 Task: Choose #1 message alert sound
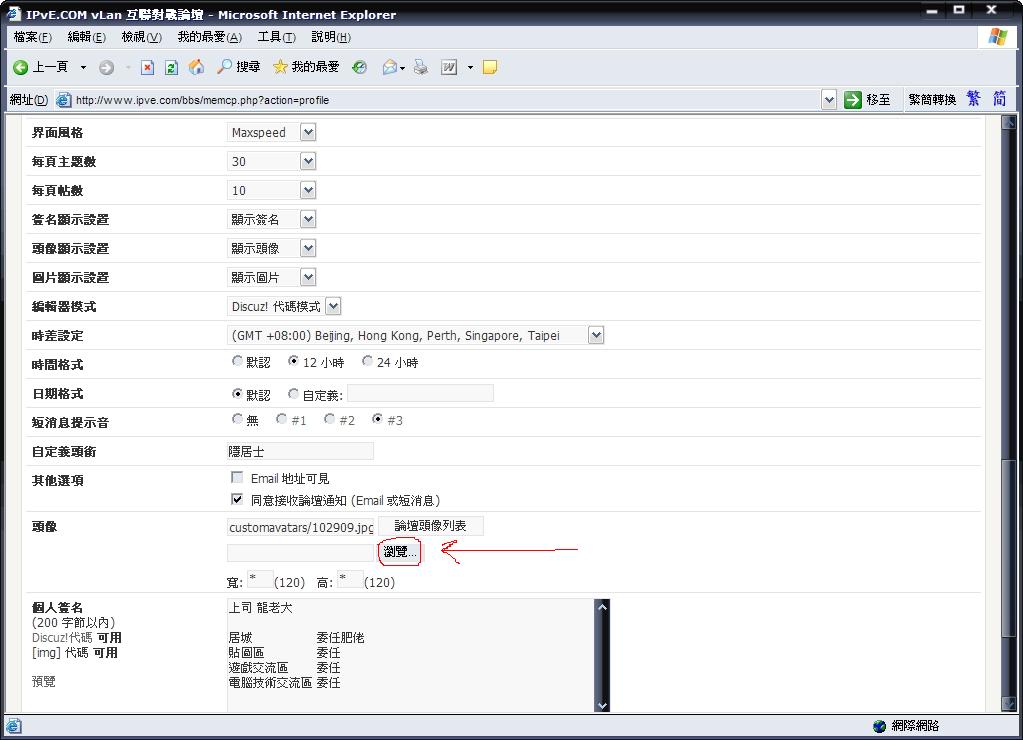(281, 419)
